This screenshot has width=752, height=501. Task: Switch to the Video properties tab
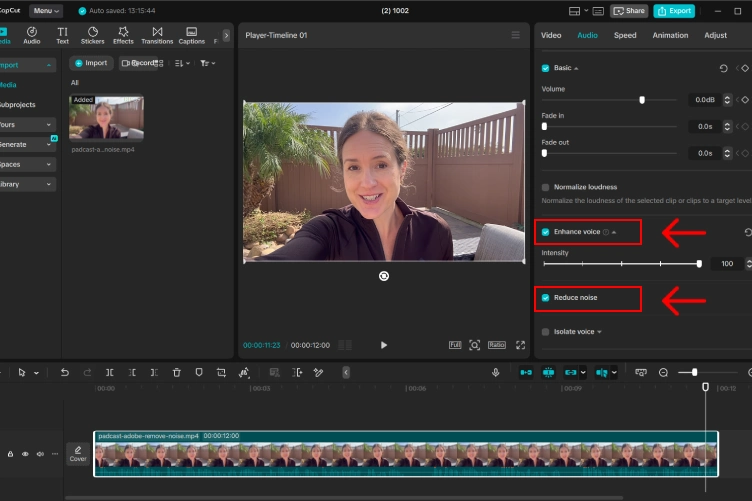tap(551, 35)
